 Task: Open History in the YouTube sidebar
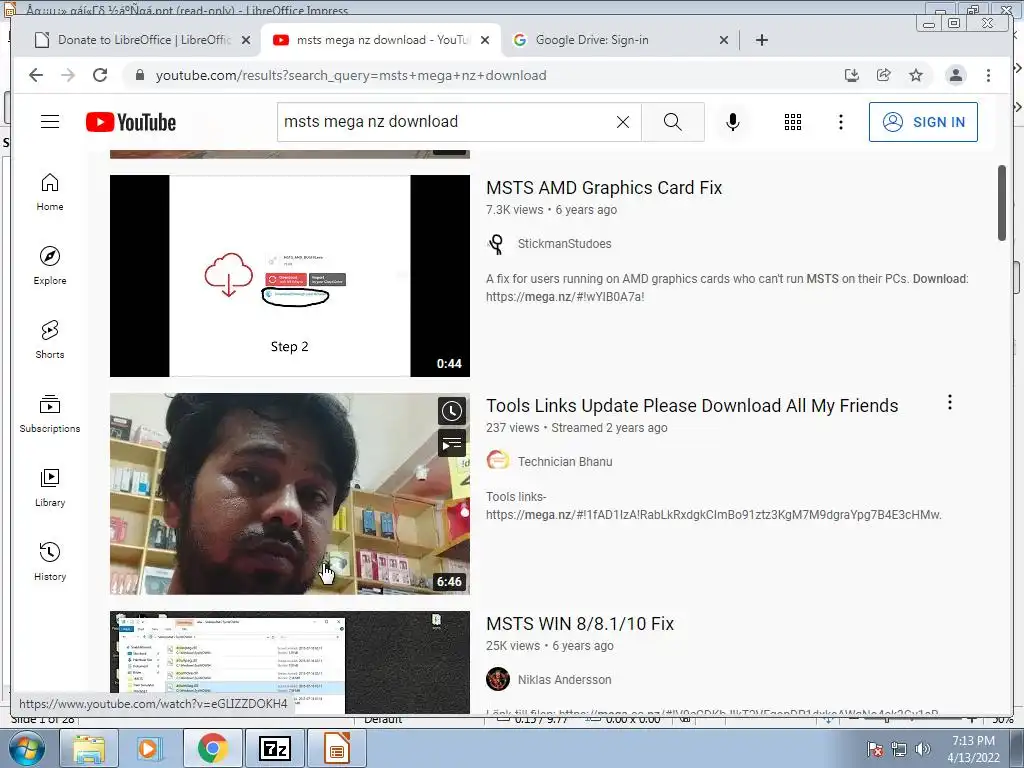point(50,562)
